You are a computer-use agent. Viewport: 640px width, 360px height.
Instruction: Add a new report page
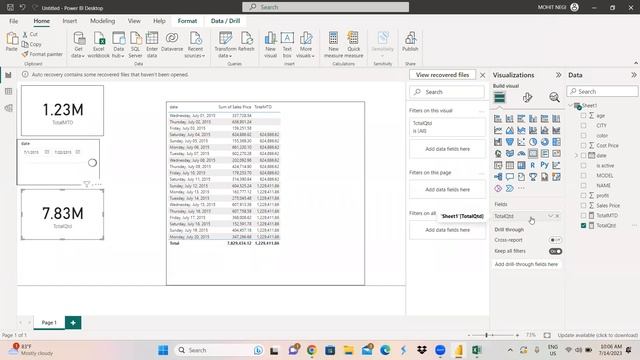[73, 322]
